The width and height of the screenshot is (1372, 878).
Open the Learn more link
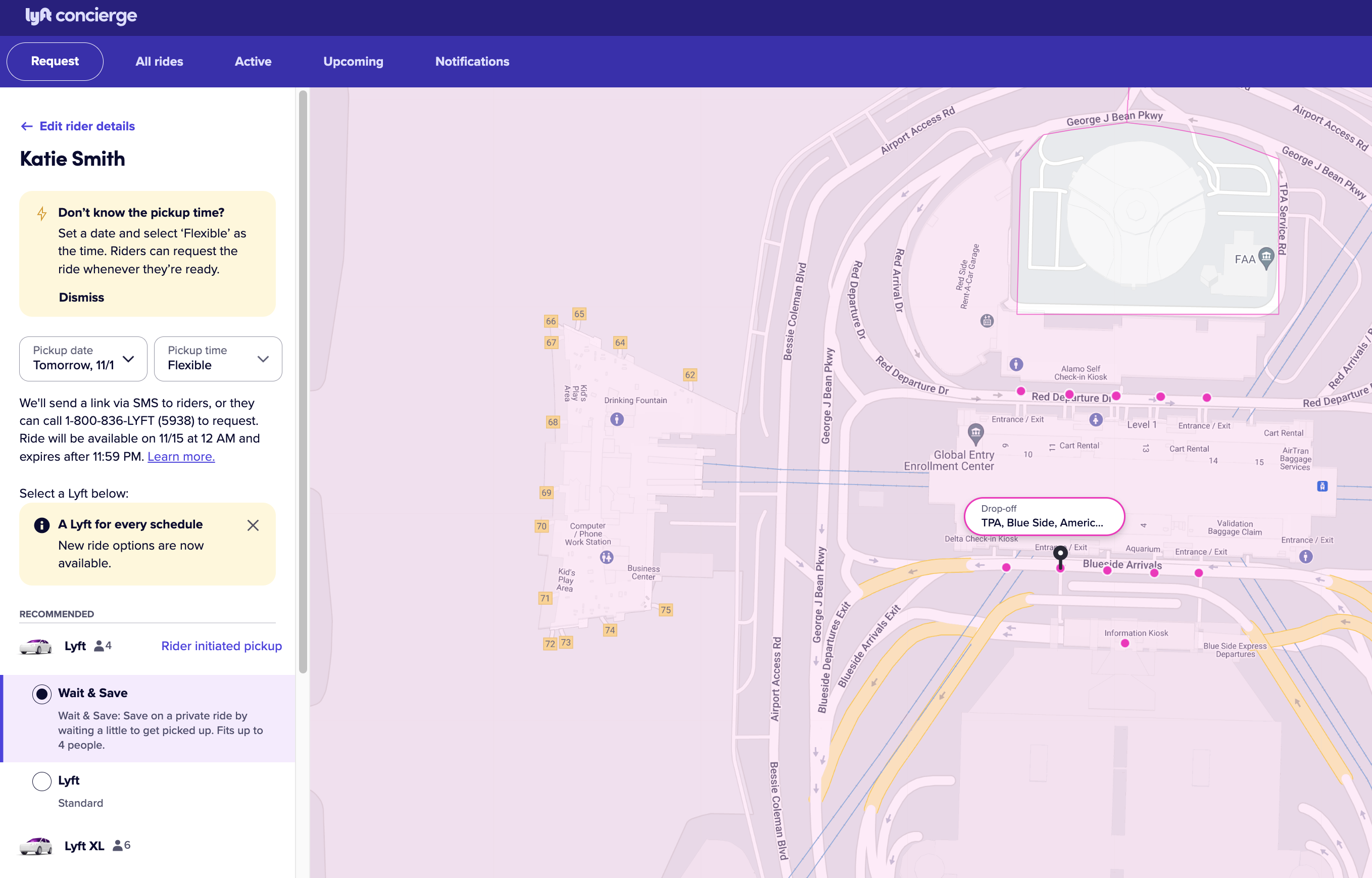click(181, 457)
